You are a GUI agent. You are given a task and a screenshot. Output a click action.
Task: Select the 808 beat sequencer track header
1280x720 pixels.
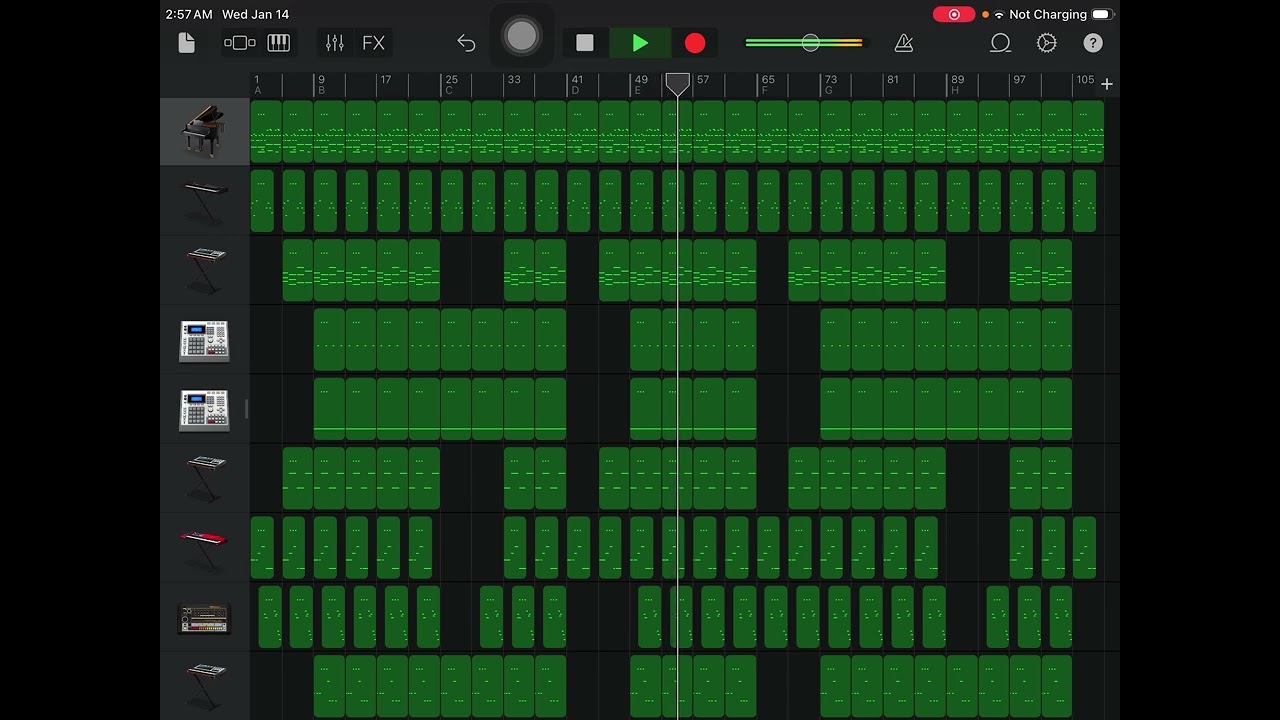coord(205,617)
